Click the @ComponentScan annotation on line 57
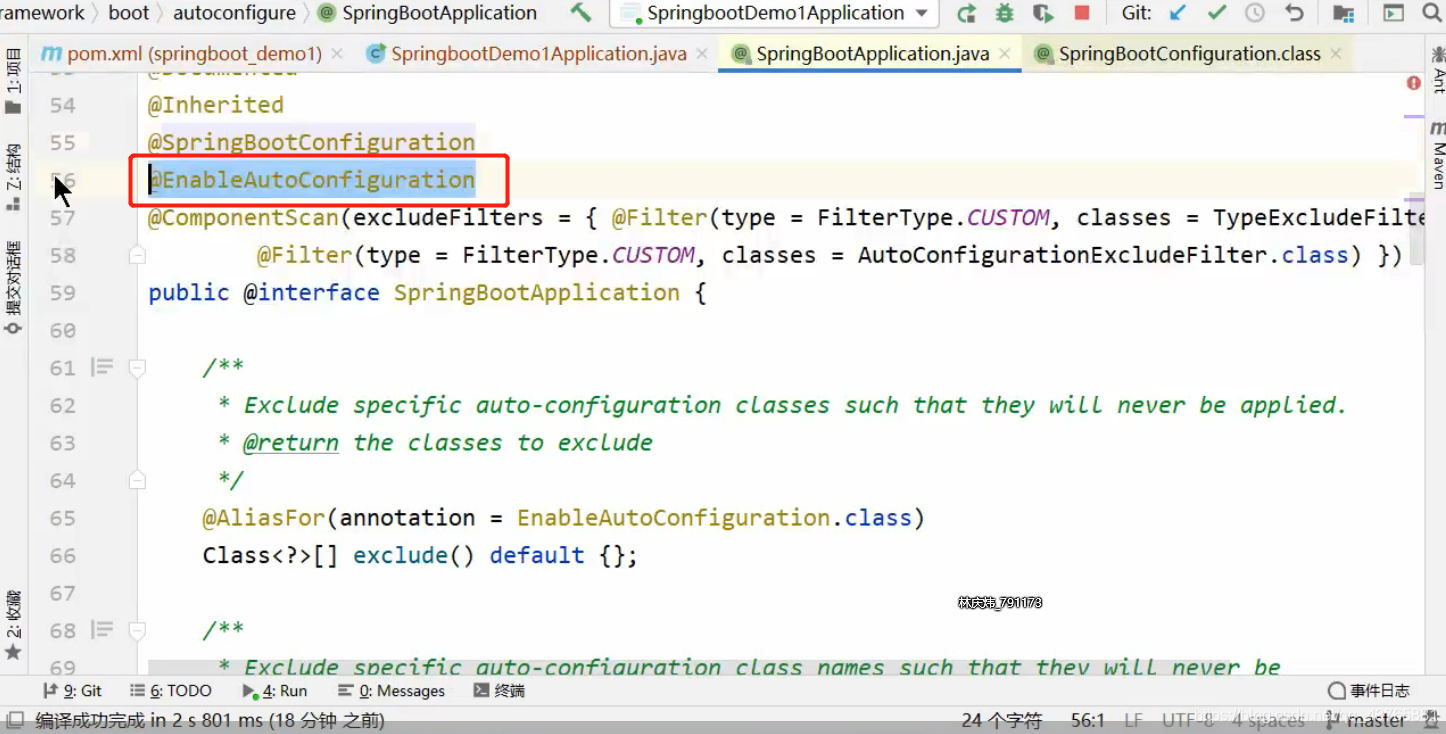Screen dimensions: 1446x734 243,218
